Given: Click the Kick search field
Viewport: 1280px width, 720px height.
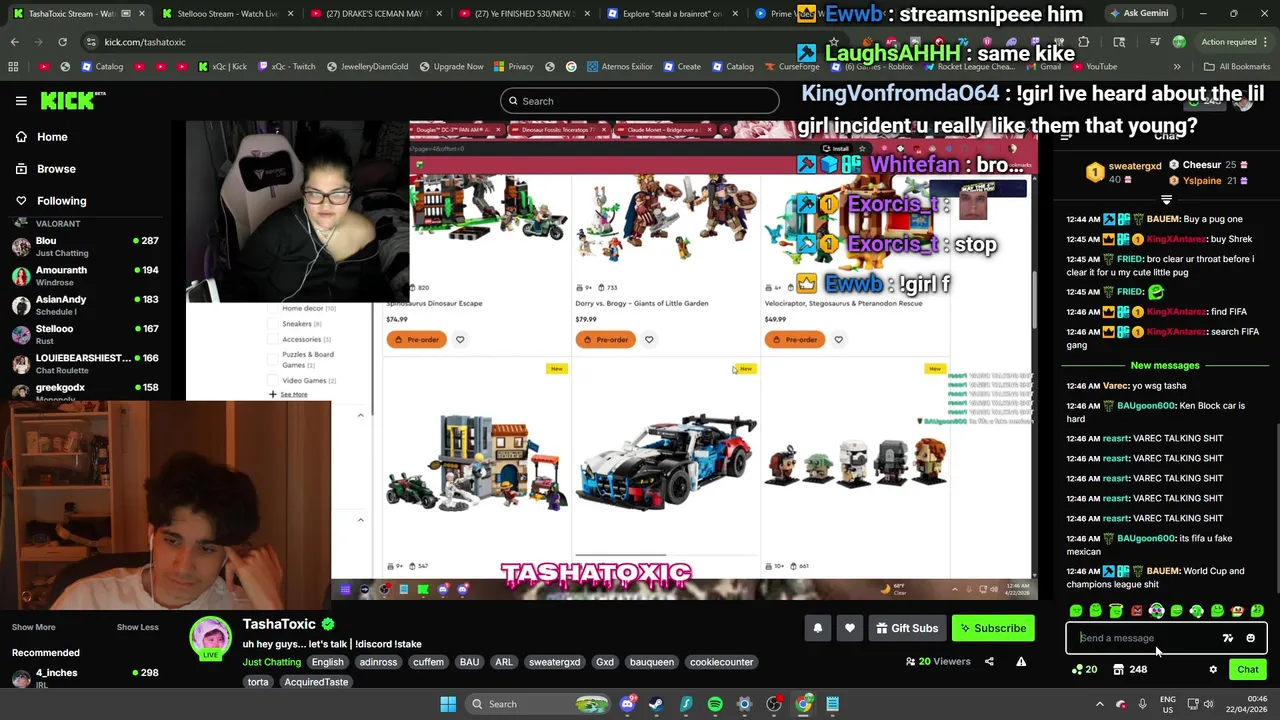Looking at the screenshot, I should (x=640, y=101).
